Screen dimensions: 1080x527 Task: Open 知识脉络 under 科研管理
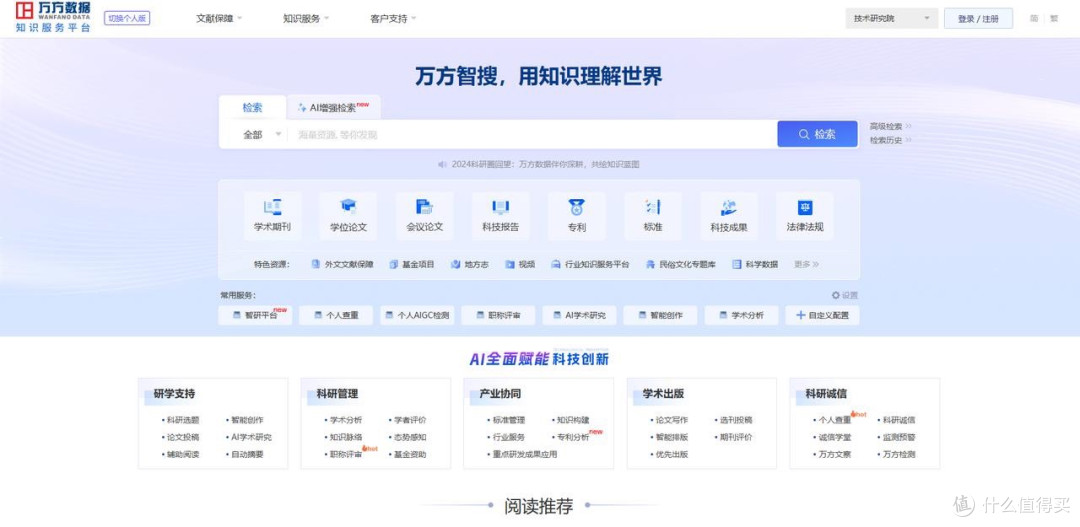pos(346,437)
